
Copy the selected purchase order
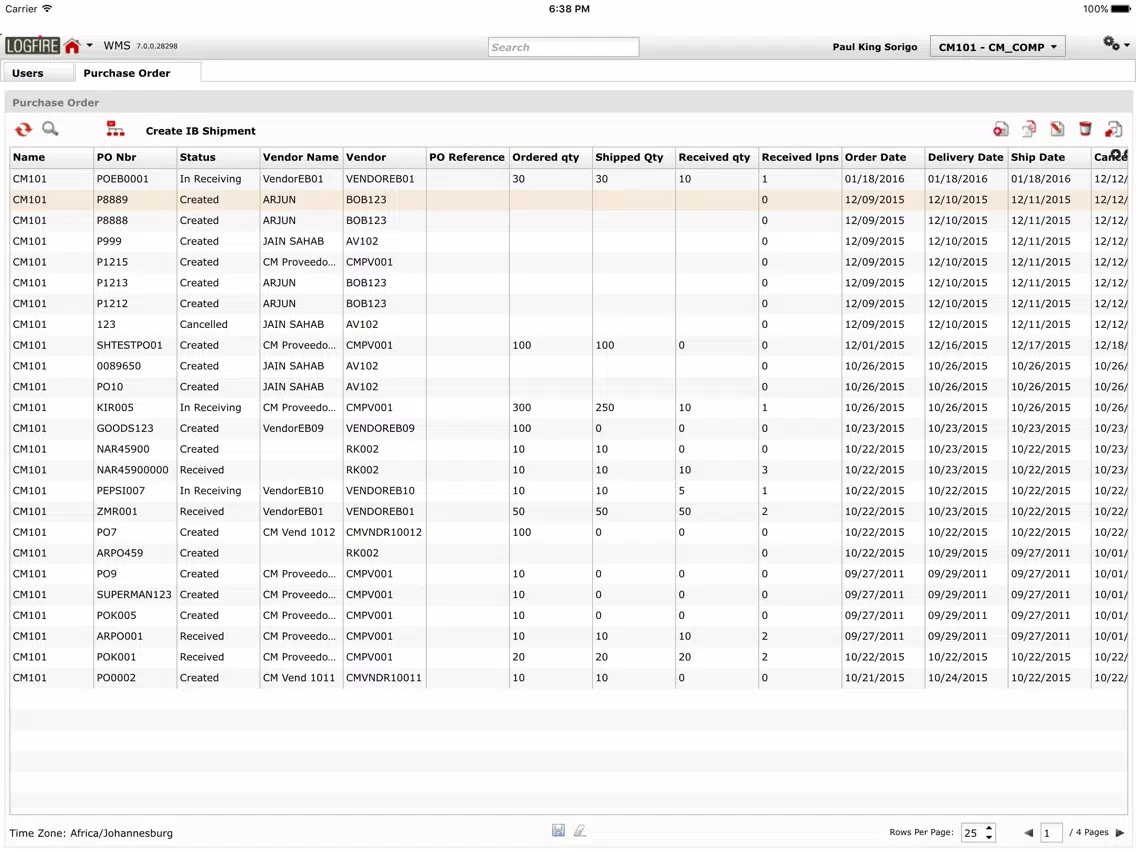pos(1029,130)
